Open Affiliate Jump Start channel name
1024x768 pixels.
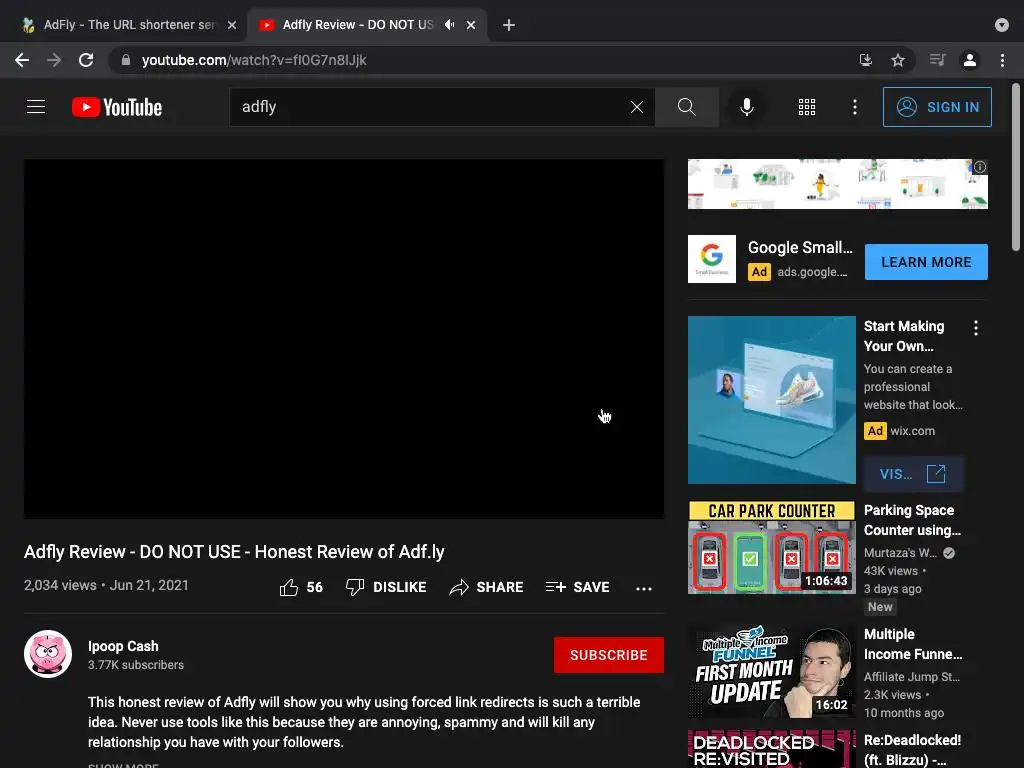click(912, 677)
